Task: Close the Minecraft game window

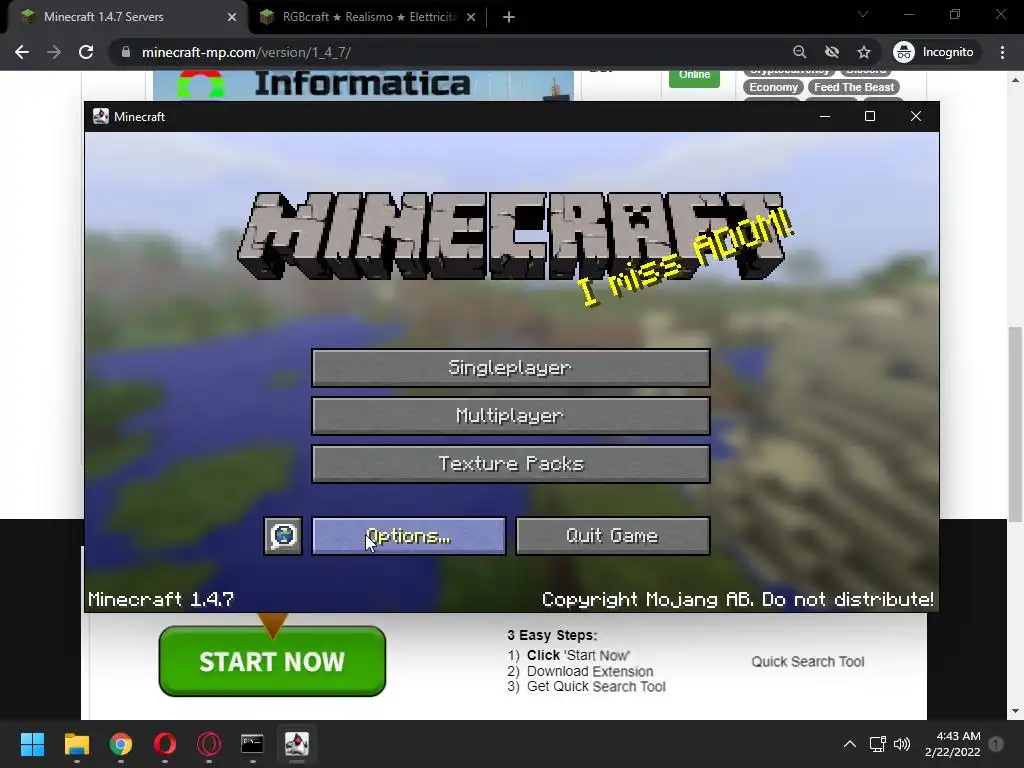Action: [916, 116]
